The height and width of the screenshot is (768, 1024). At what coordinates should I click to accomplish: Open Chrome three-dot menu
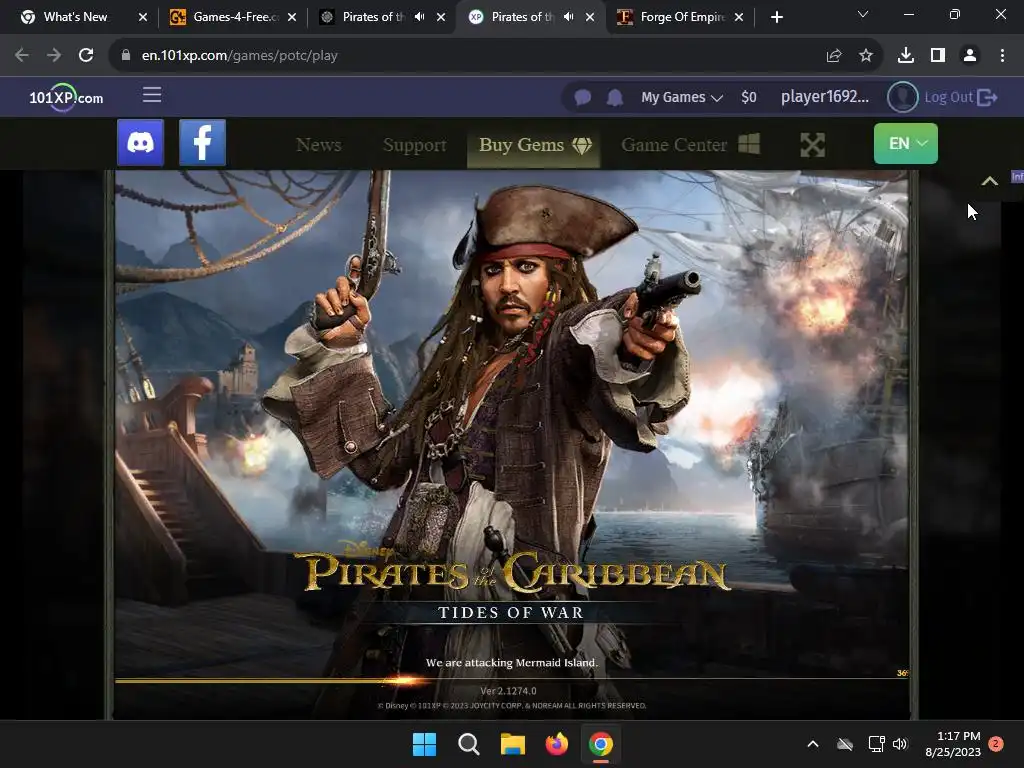pos(1002,56)
